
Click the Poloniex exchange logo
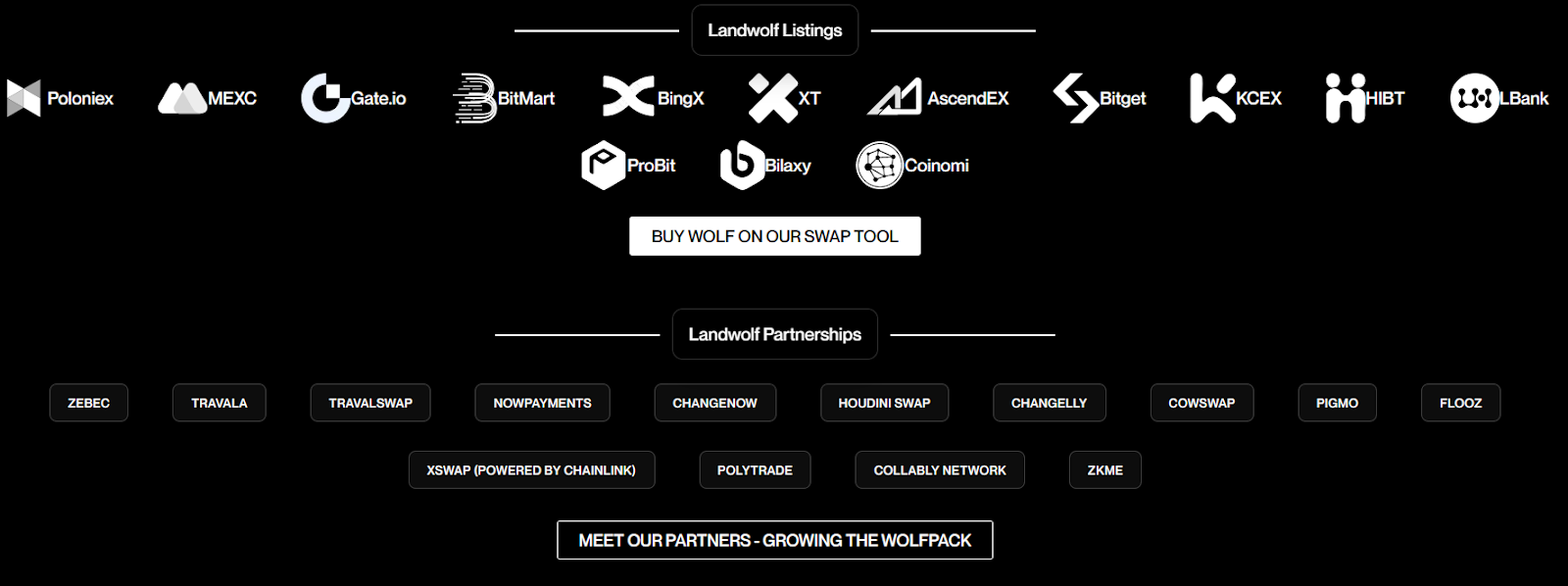[x=60, y=98]
